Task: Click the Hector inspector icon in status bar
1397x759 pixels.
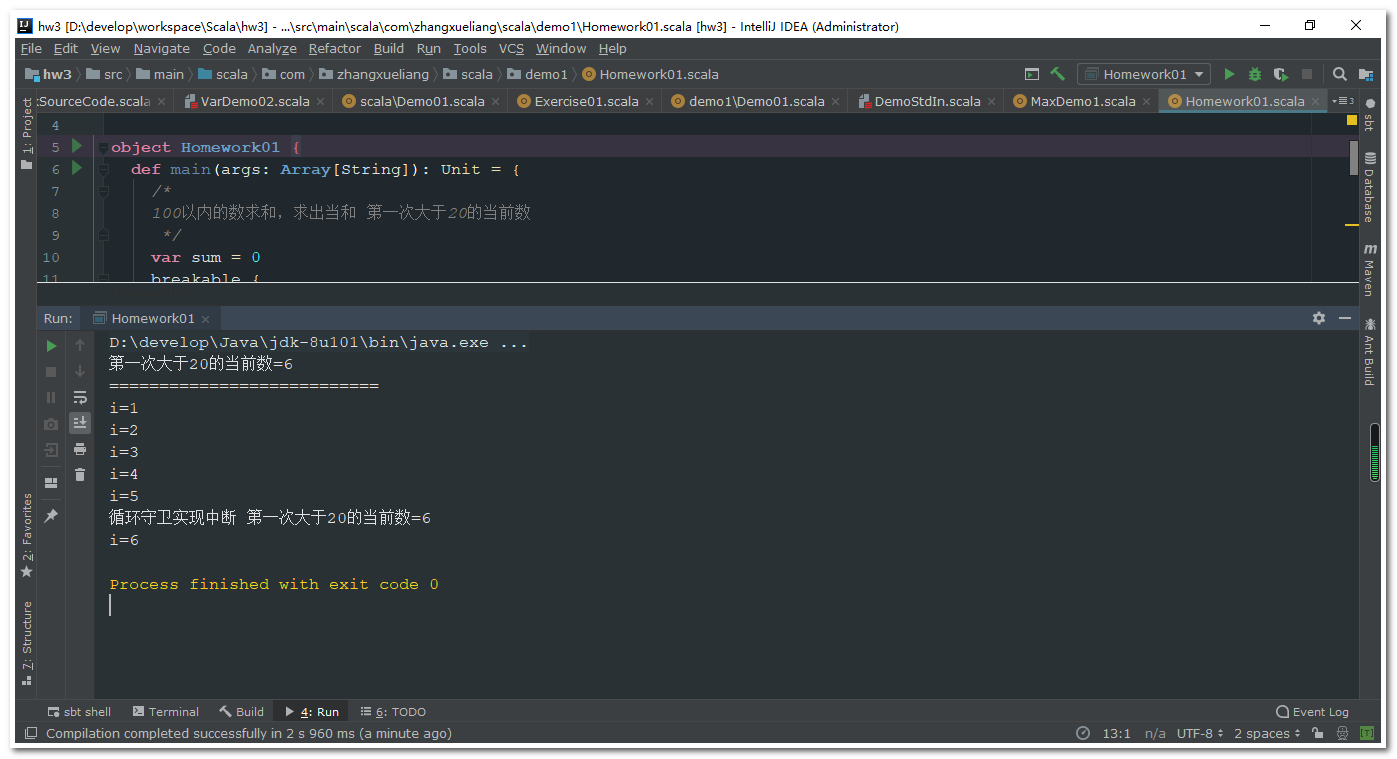Action: [1344, 734]
